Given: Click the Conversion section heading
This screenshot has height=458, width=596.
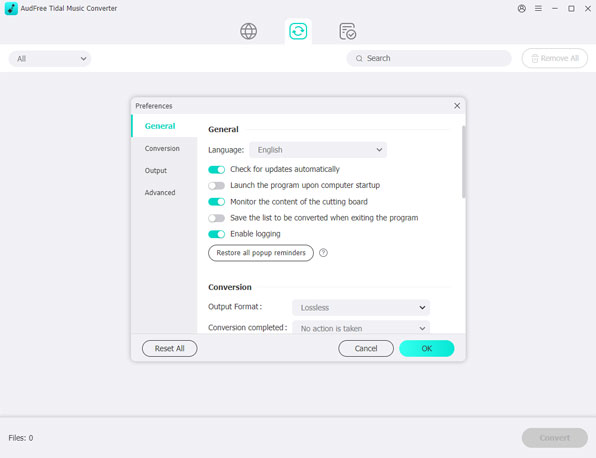Looking at the screenshot, I should tap(230, 287).
